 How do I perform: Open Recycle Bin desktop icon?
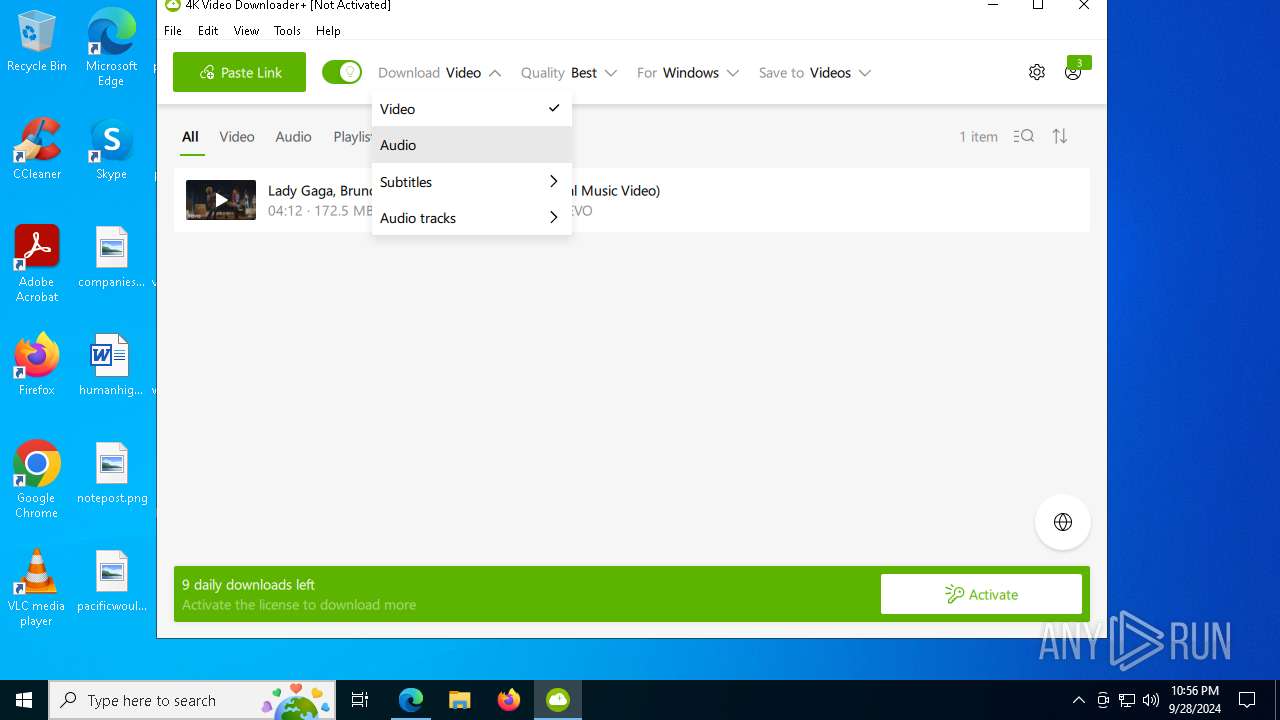(x=37, y=41)
